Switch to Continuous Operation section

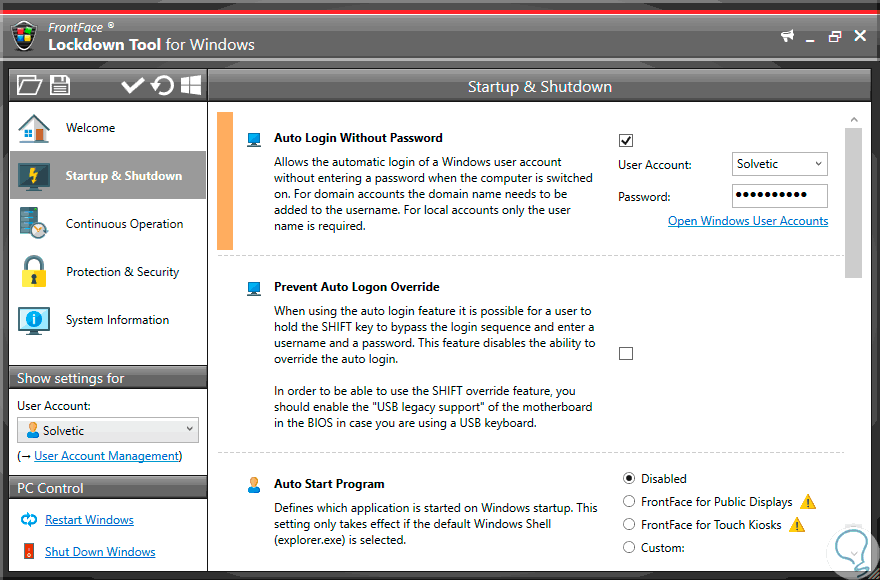pyautogui.click(x=108, y=223)
